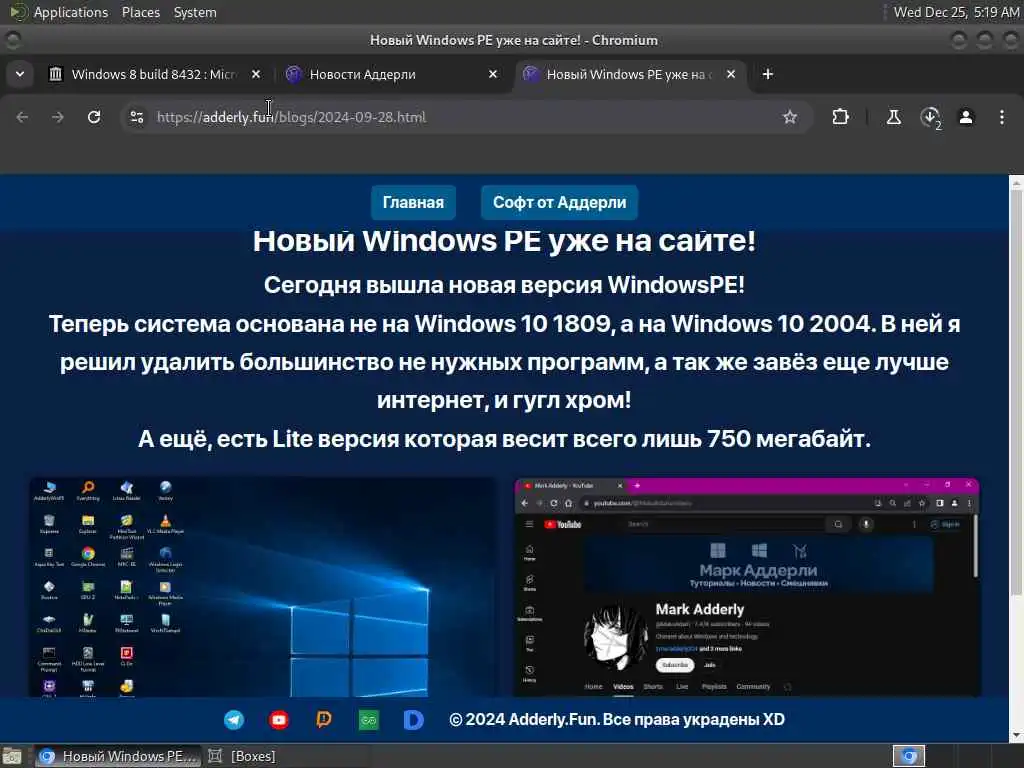Close the Новый Windows PE tab
The width and height of the screenshot is (1024, 768).
pyautogui.click(x=731, y=74)
